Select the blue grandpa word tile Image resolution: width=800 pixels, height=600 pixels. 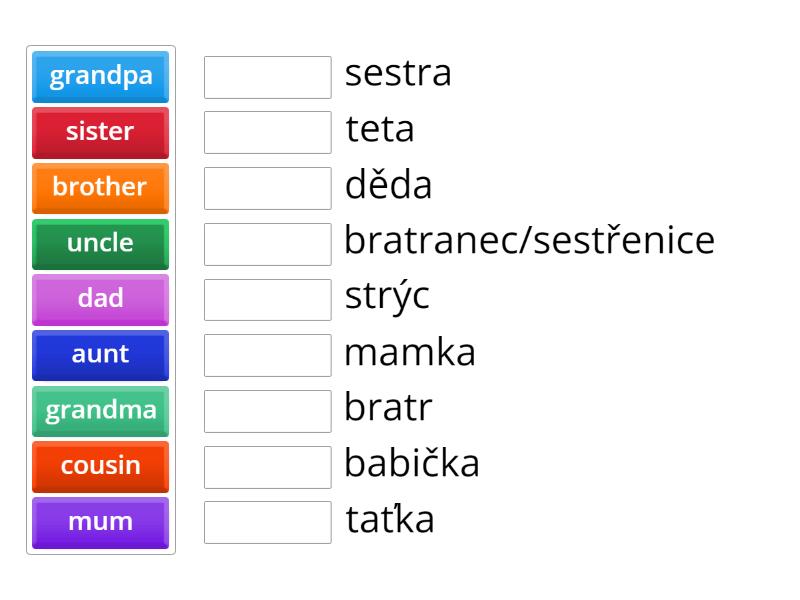pos(101,77)
